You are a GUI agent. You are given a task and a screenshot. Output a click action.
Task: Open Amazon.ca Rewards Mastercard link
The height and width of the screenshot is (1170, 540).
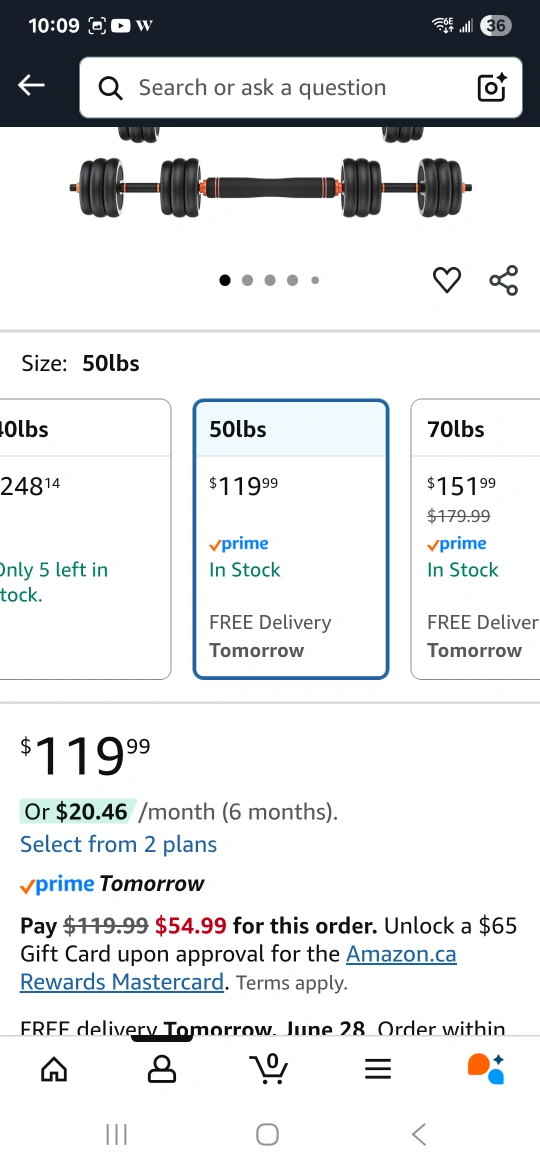point(238,968)
